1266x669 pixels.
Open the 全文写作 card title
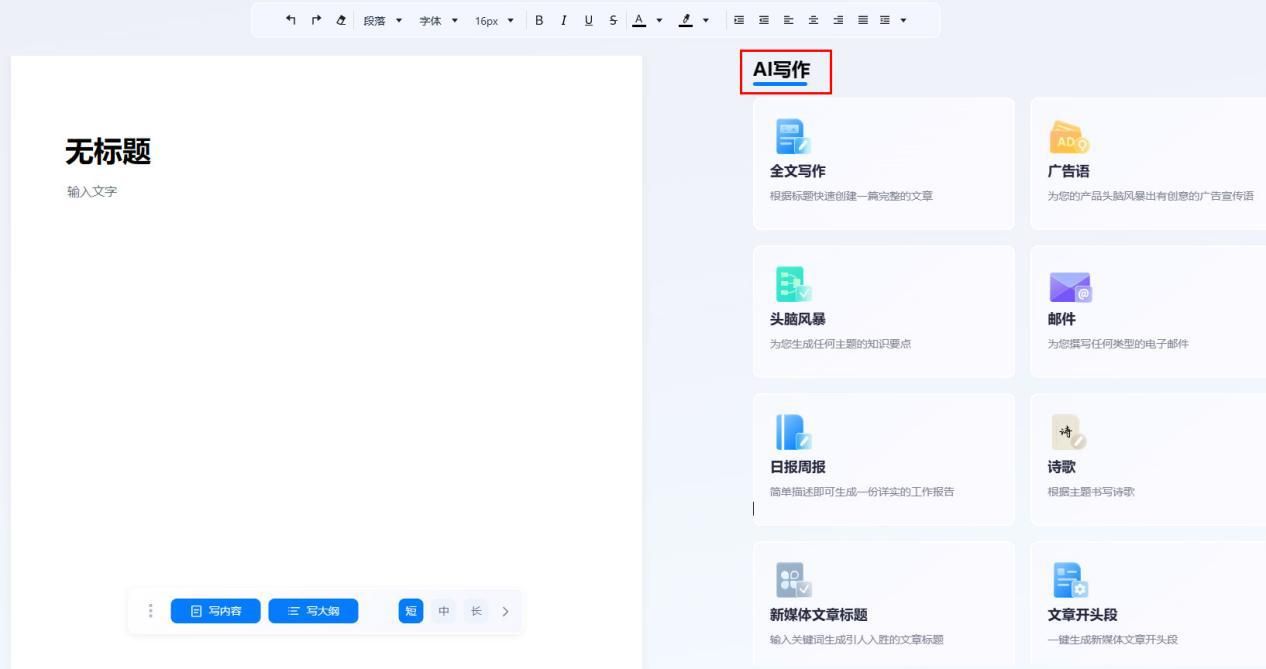point(798,171)
